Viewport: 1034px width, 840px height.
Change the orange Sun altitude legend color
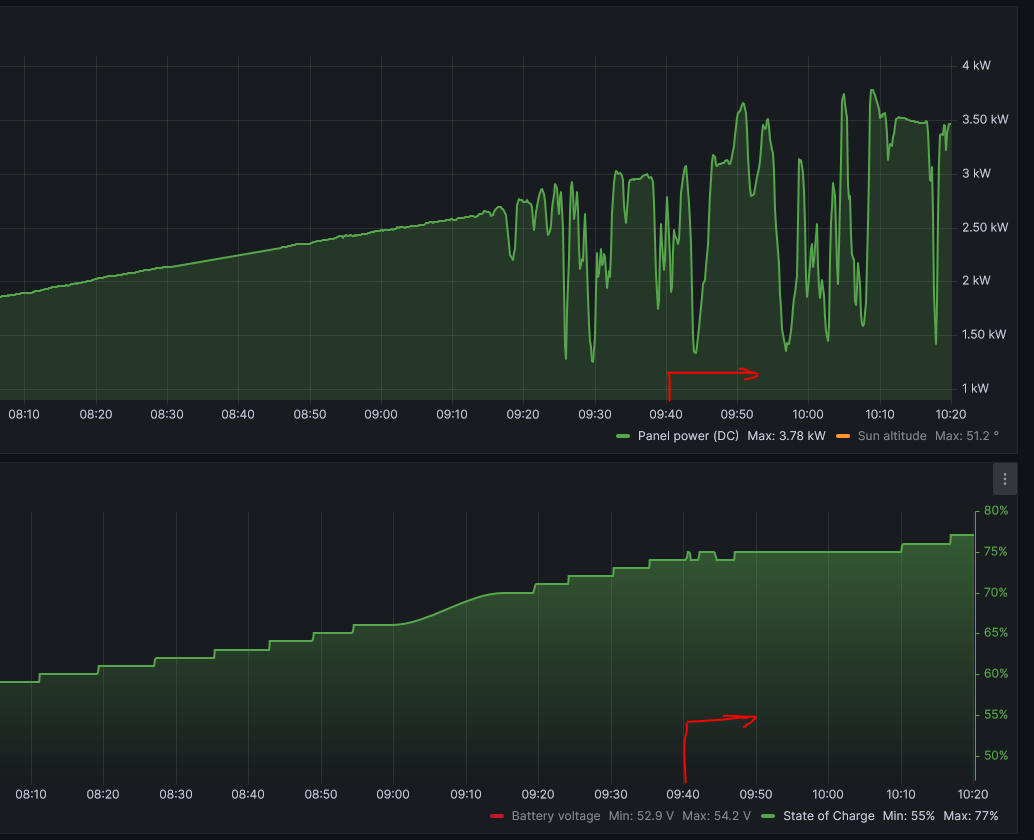(x=843, y=436)
